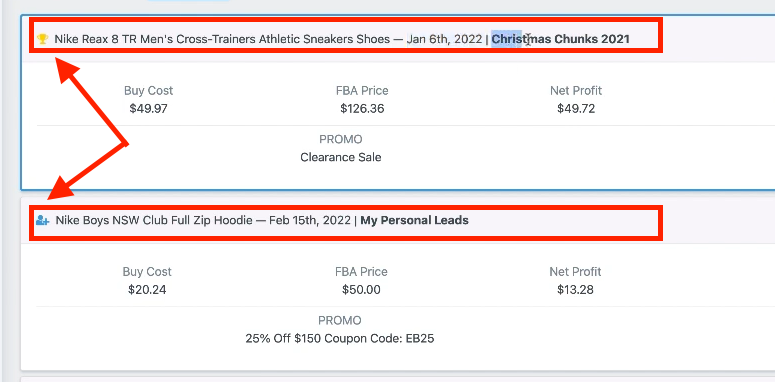Select the $13.28 net profit value
Viewport: 775px width, 382px height.
point(575,290)
